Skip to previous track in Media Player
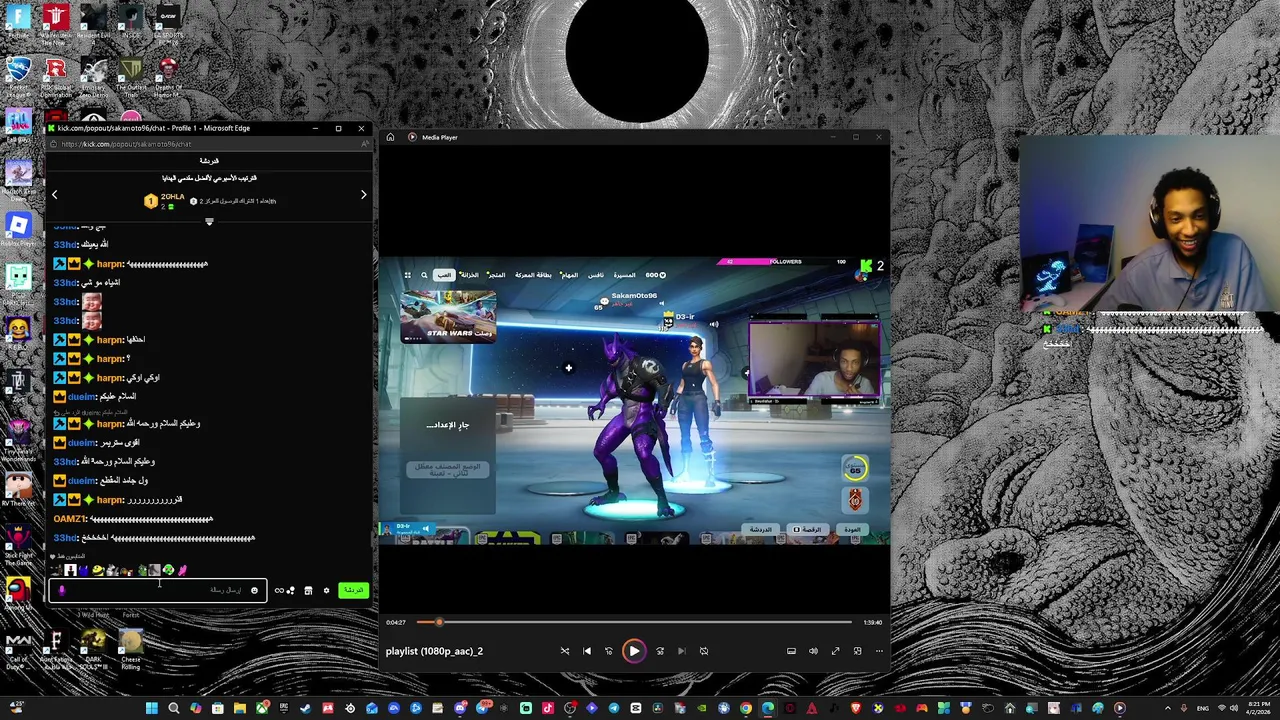The image size is (1280, 720). tap(587, 651)
